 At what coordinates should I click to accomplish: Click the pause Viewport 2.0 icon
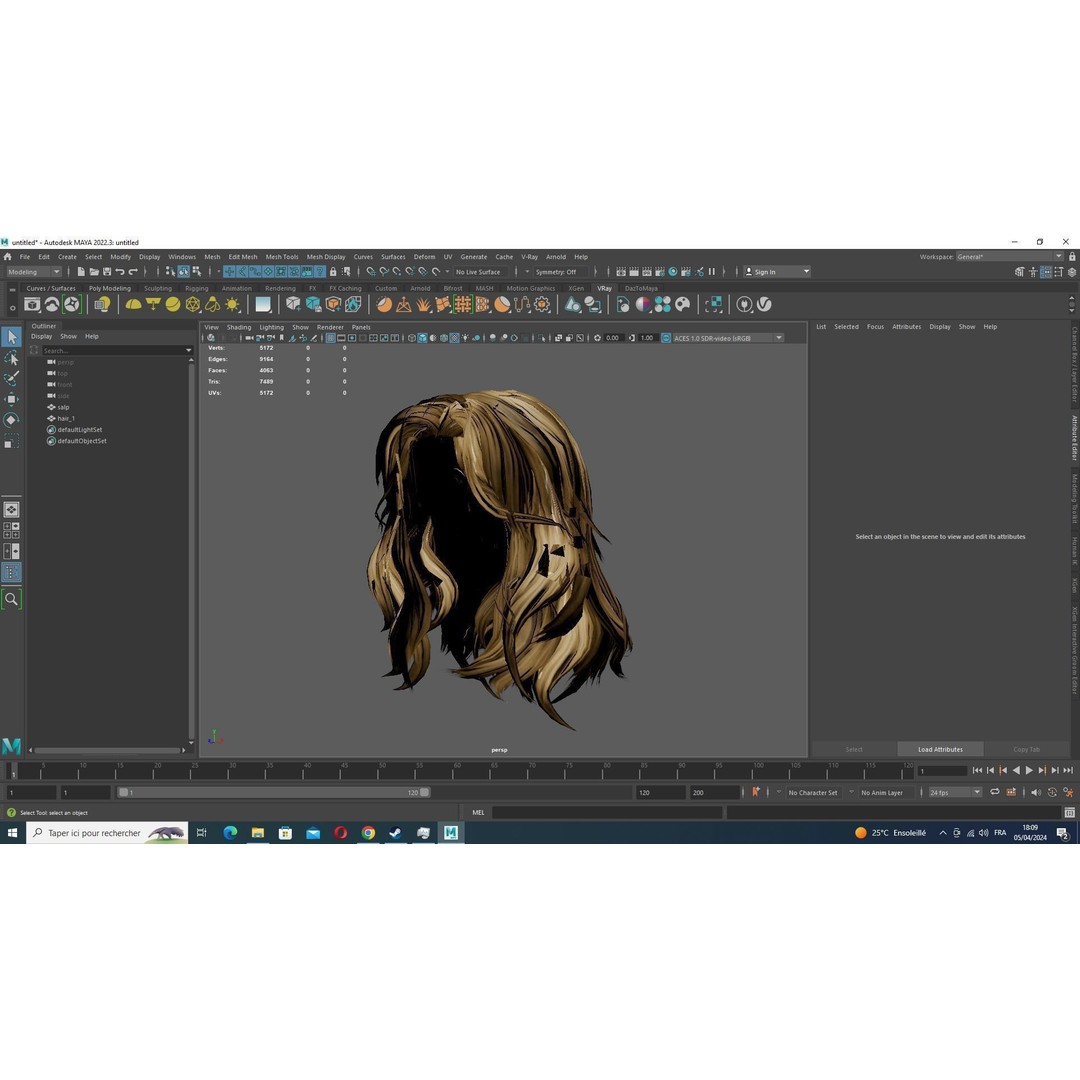click(712, 272)
